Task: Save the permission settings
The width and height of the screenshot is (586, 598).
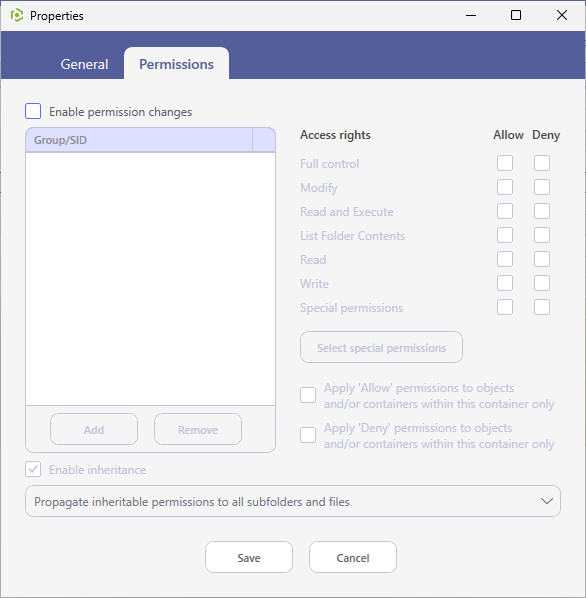Action: tap(249, 557)
